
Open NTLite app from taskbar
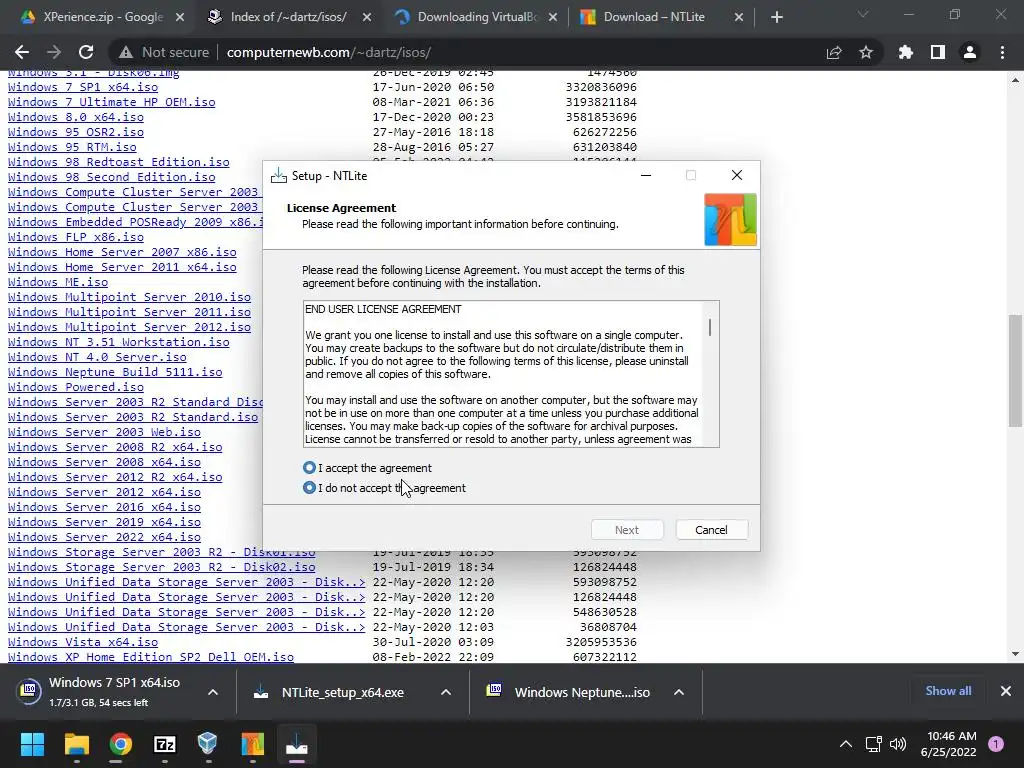(252, 744)
